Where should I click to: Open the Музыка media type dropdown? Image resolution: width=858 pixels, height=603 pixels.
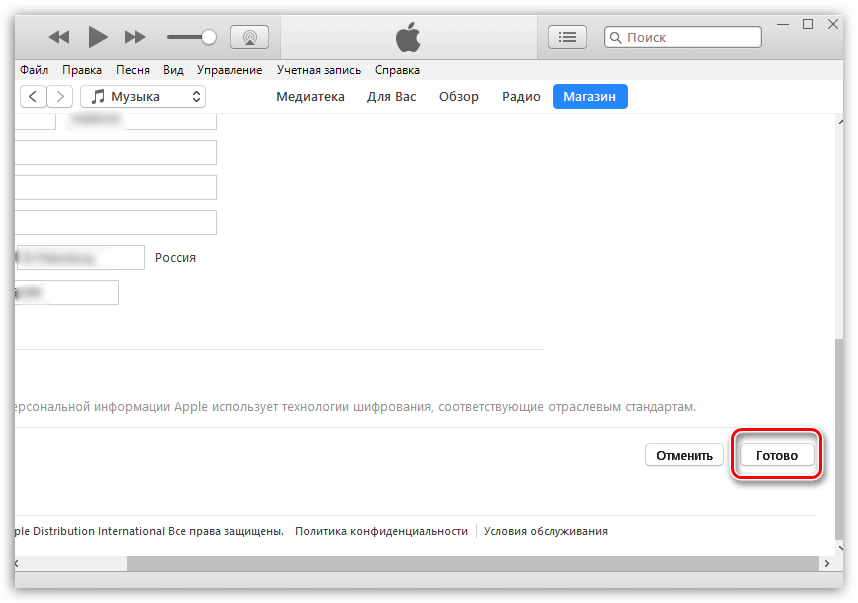[143, 96]
